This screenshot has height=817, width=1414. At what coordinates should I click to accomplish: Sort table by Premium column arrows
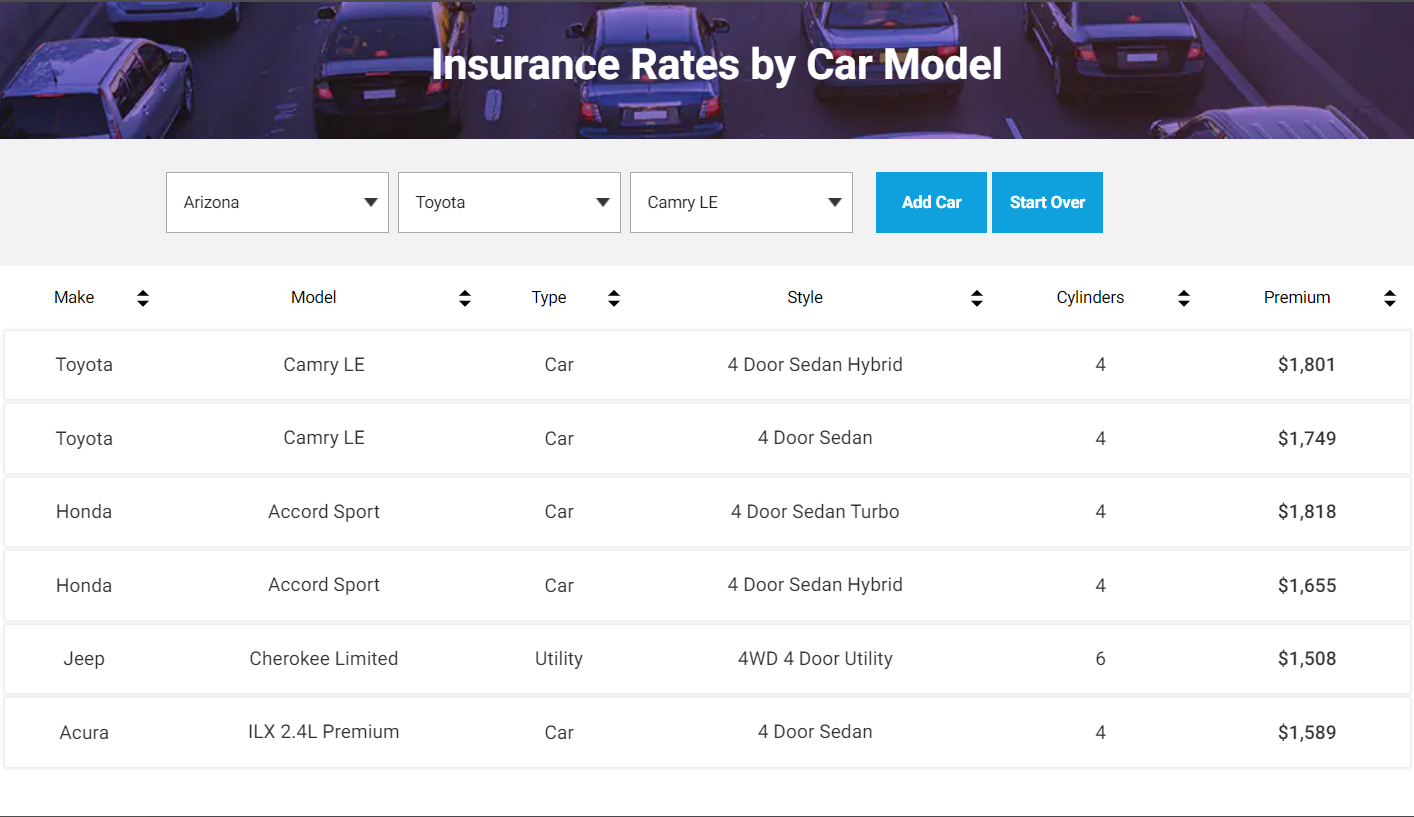coord(1390,298)
